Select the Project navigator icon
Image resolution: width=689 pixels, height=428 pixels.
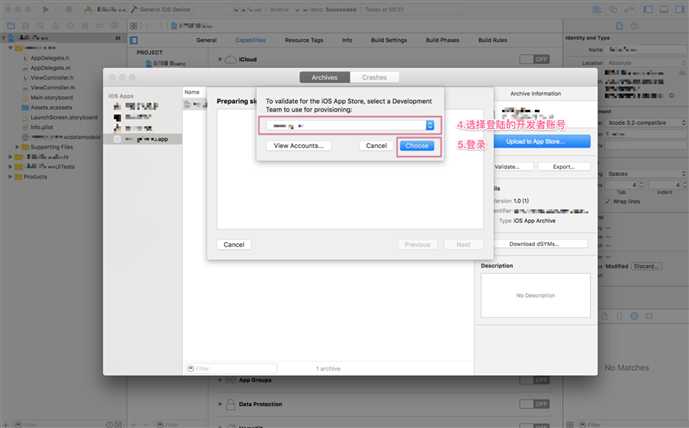11,26
